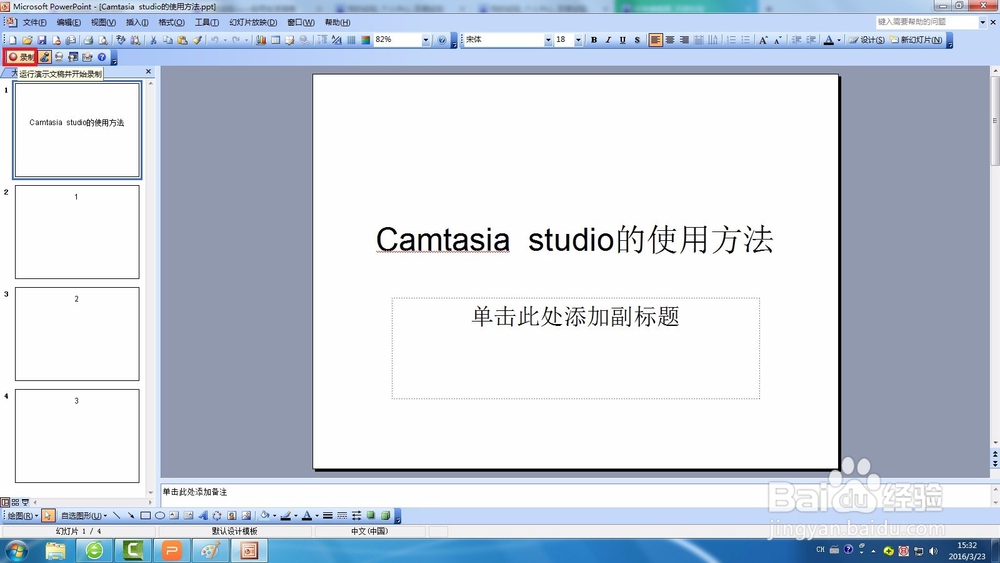Open Camtasia from Windows taskbar
The height and width of the screenshot is (563, 1000).
[x=133, y=551]
